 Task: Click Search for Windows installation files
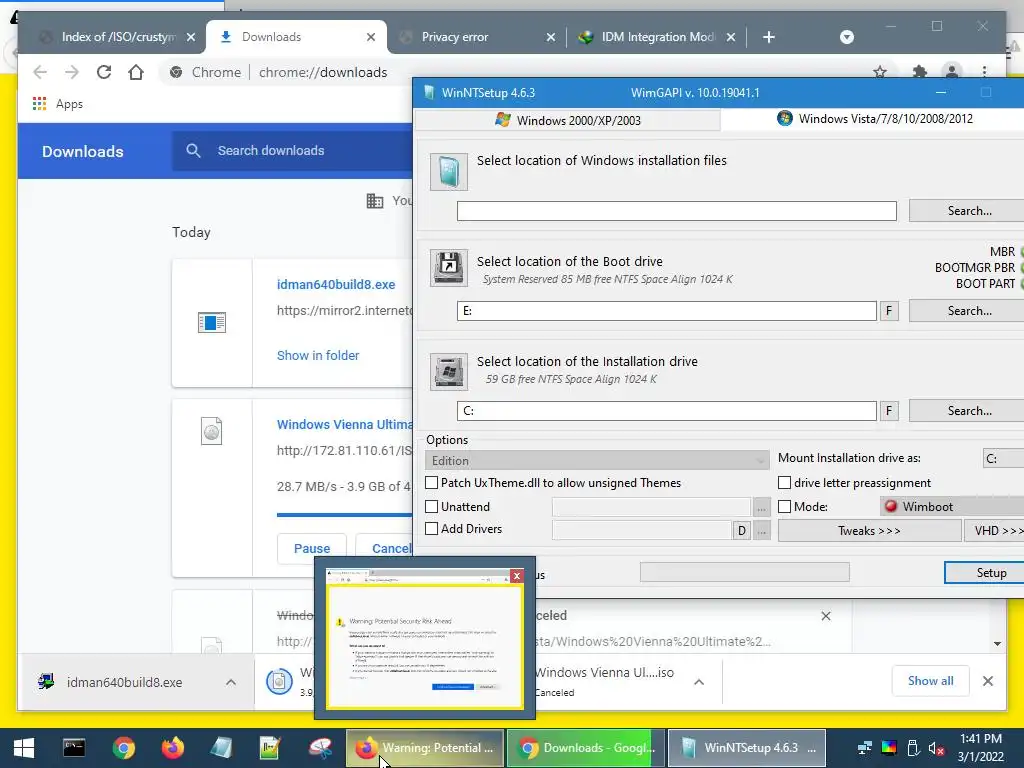tap(969, 211)
